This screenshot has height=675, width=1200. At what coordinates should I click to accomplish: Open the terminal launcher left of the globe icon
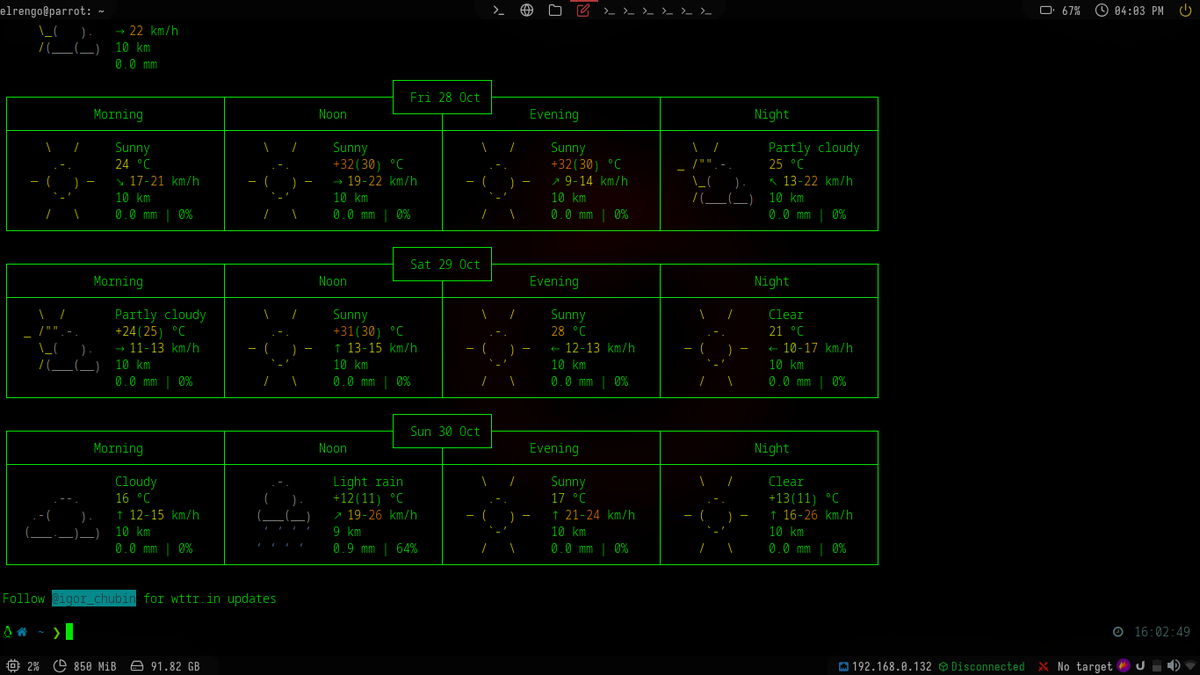[499, 10]
